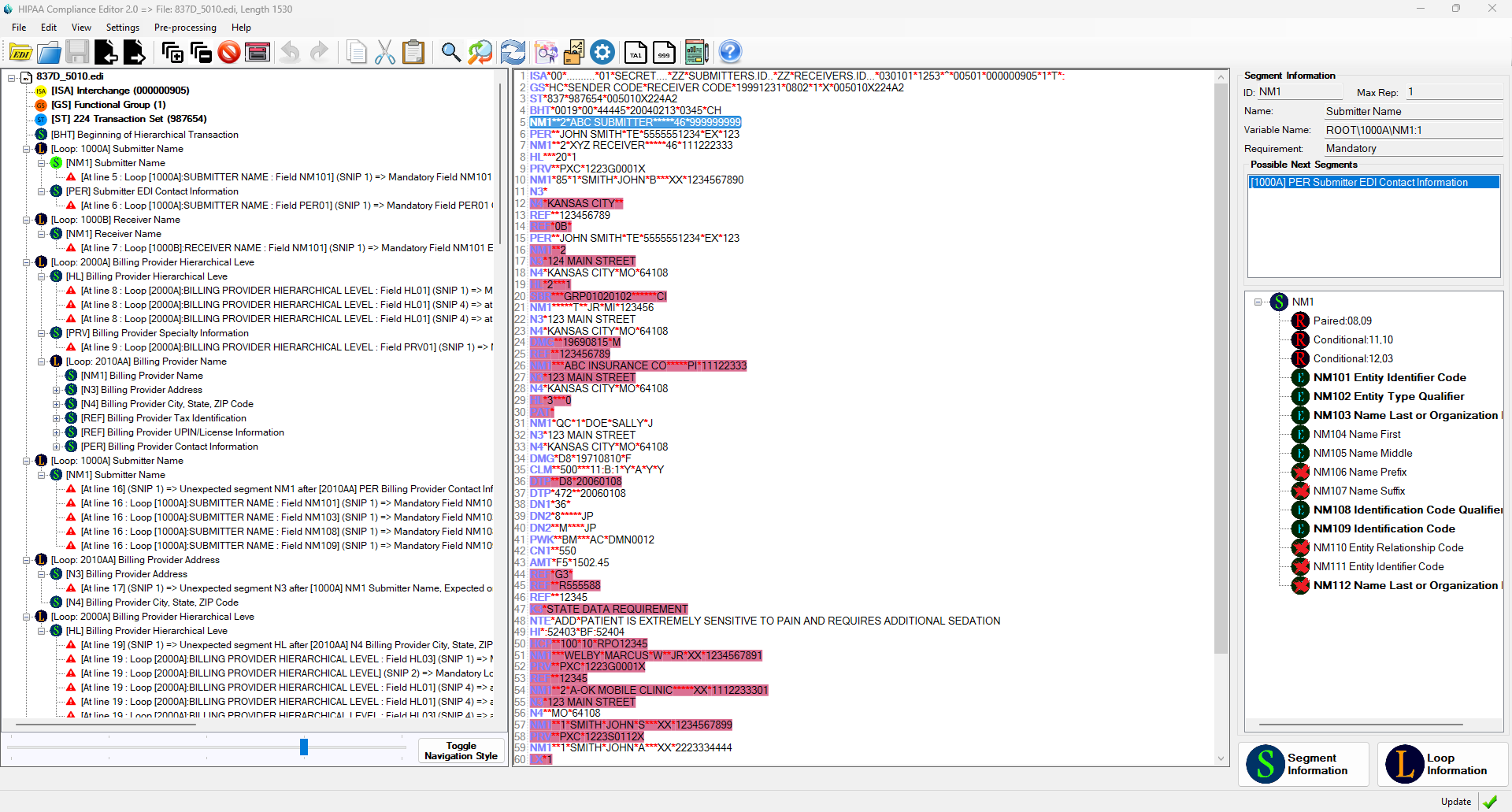This screenshot has width=1512, height=812.
Task: Click the magnifying glass search icon
Action: [x=450, y=53]
